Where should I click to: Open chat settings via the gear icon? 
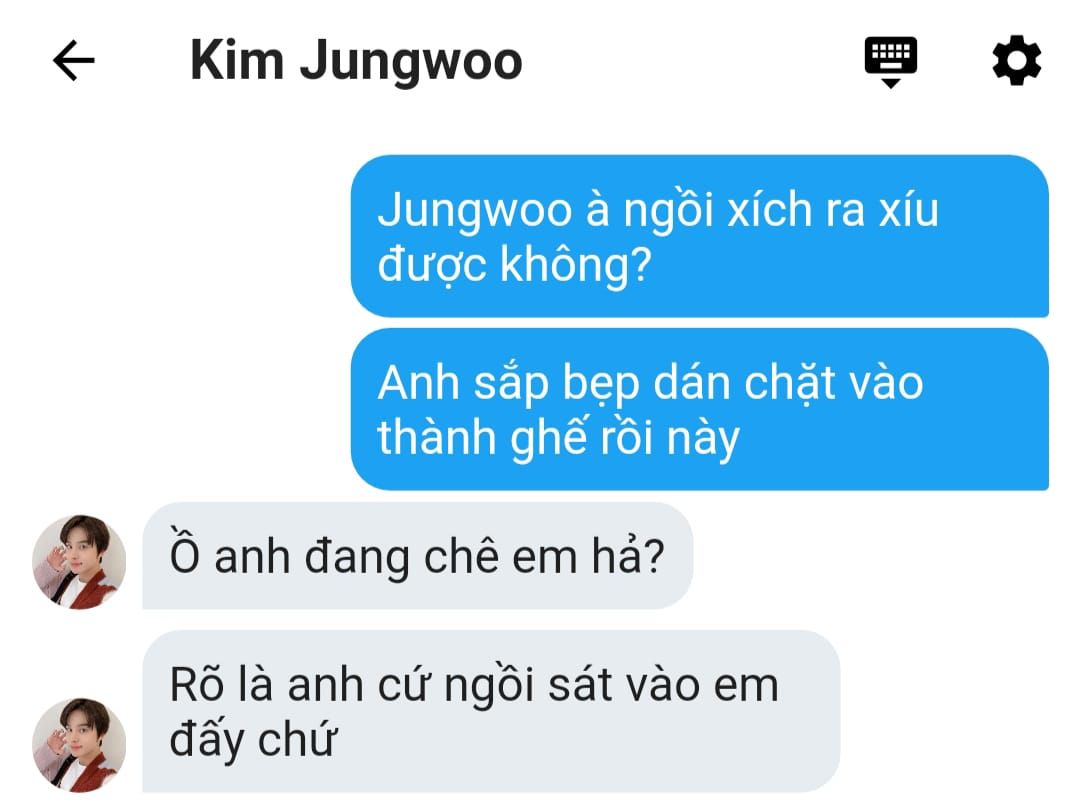[x=1017, y=61]
